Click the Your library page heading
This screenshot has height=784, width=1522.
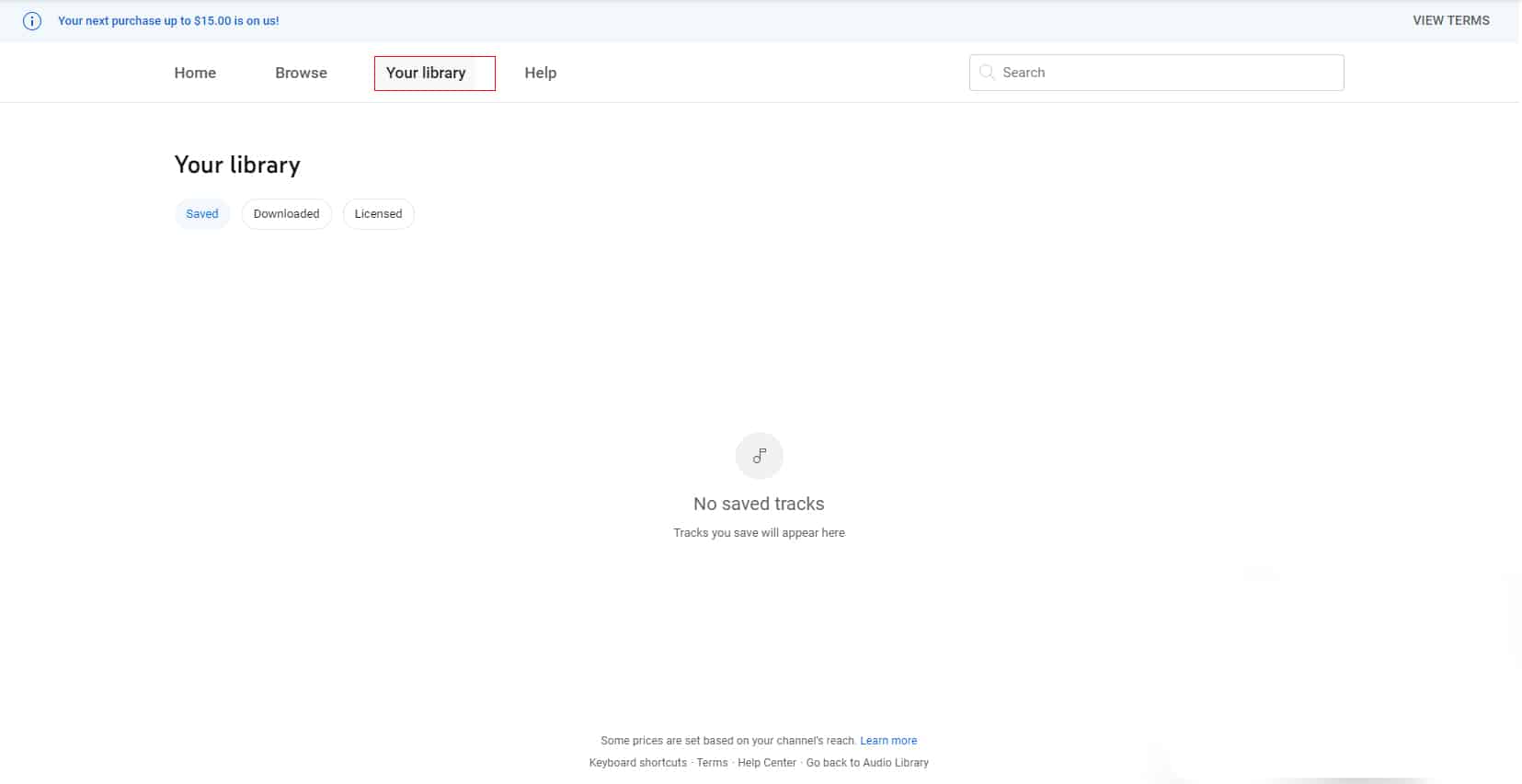(237, 165)
